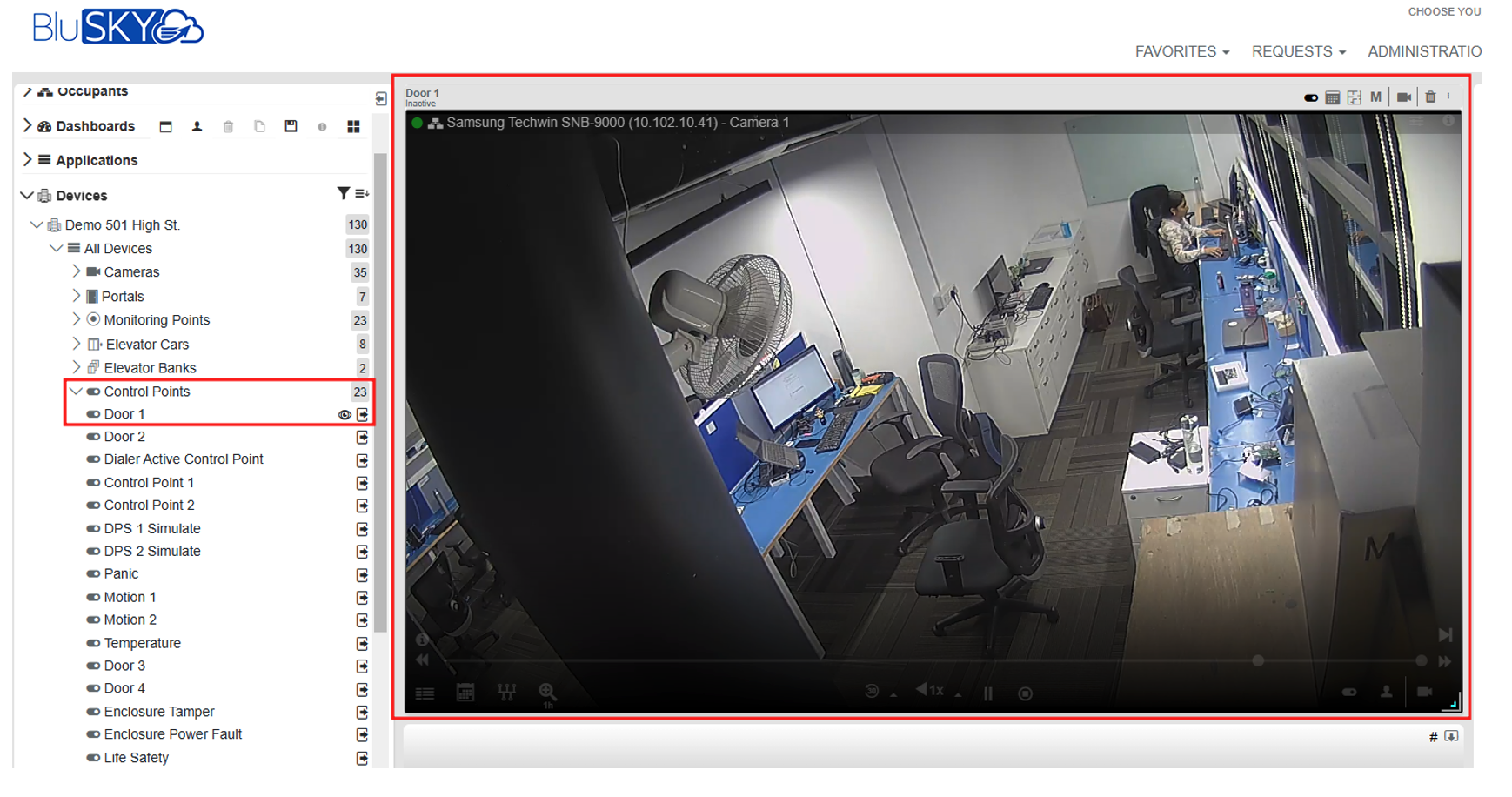Toggle the eye visibility icon for Door 1
This screenshot has width=1512, height=797.
[x=345, y=415]
